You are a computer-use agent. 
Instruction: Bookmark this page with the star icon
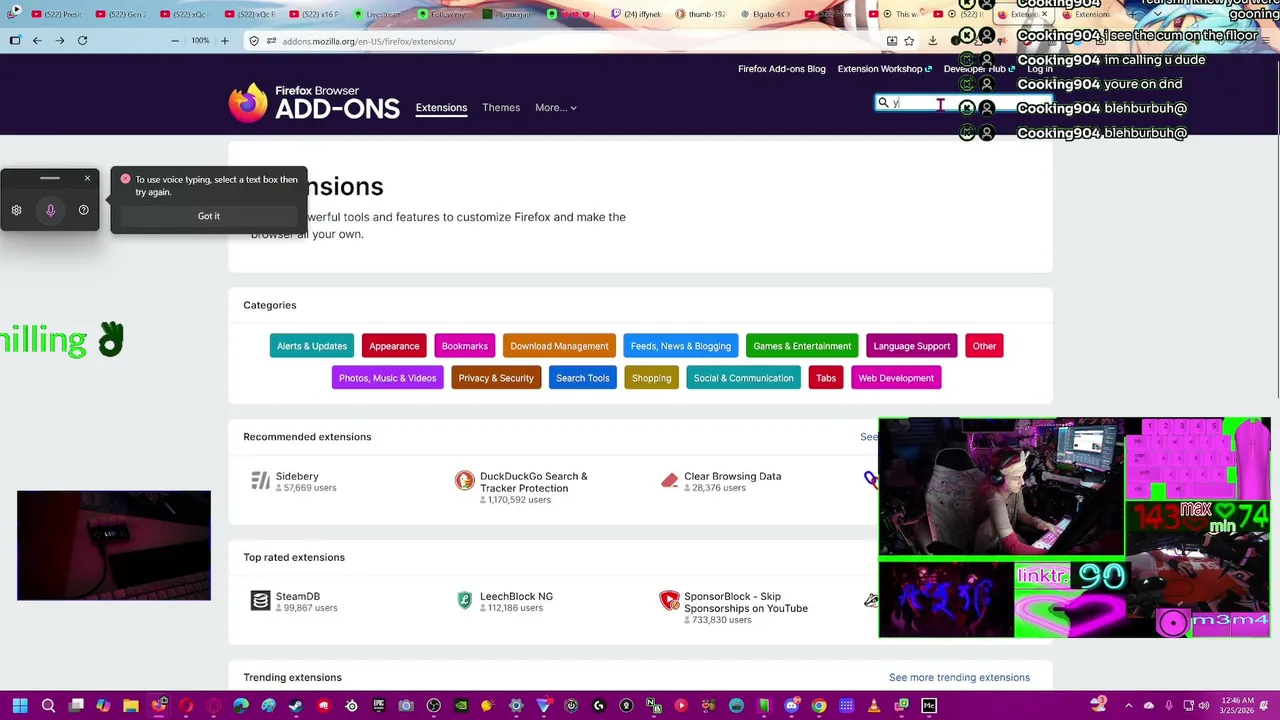(x=909, y=41)
